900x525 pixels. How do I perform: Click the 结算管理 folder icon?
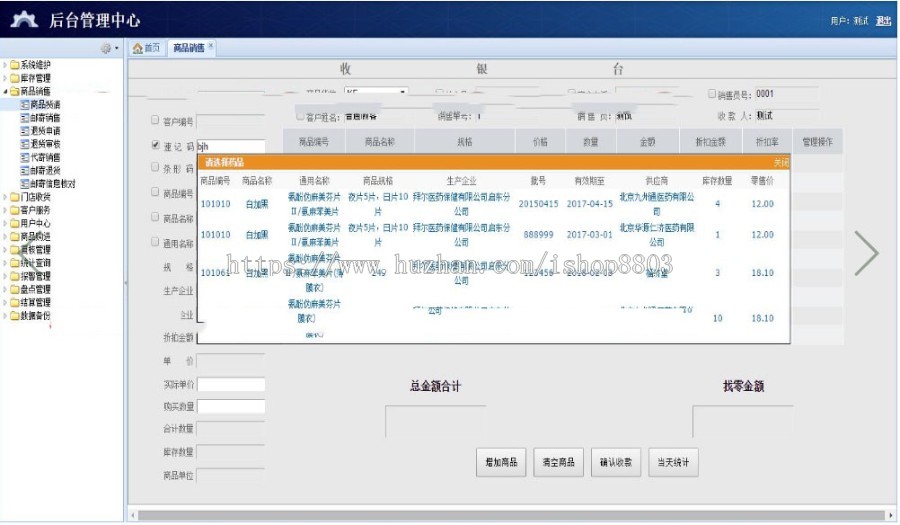(15, 302)
